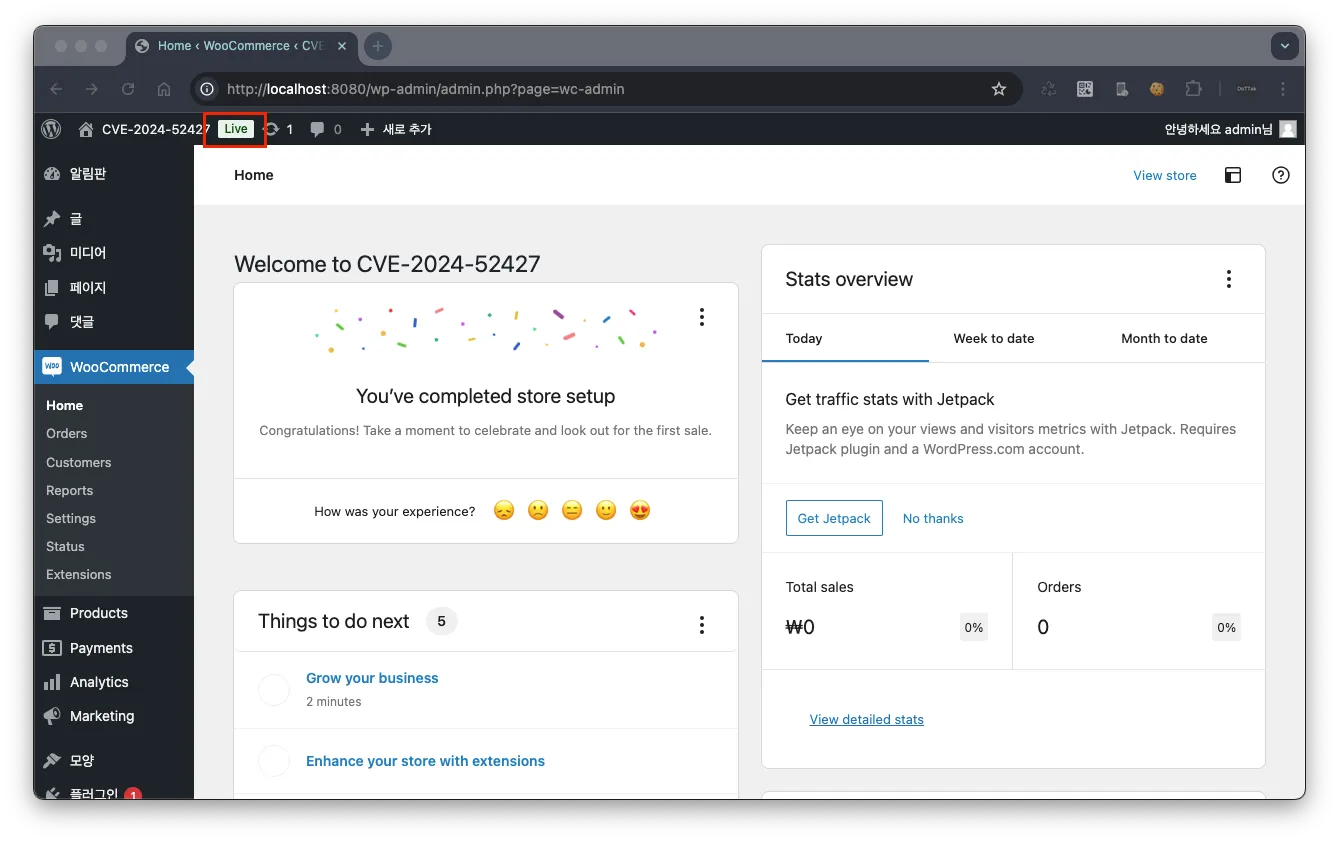1339x841 pixels.
Task: Open the Status submenu
Action: tap(65, 546)
